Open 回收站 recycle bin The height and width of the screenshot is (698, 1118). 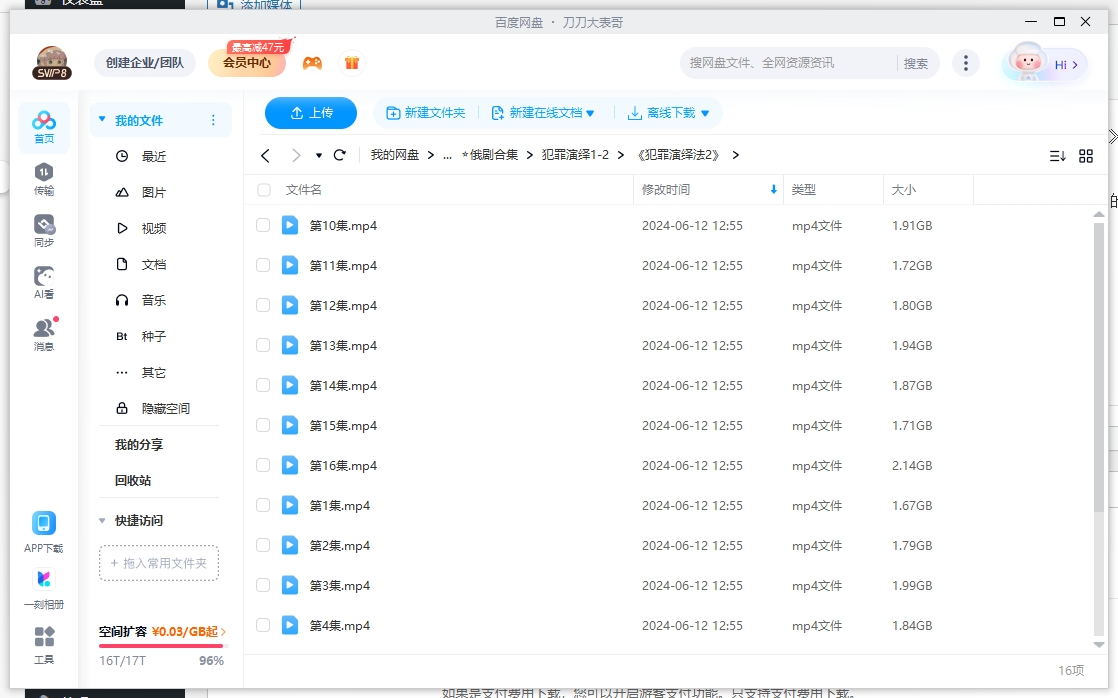pyautogui.click(x=133, y=481)
